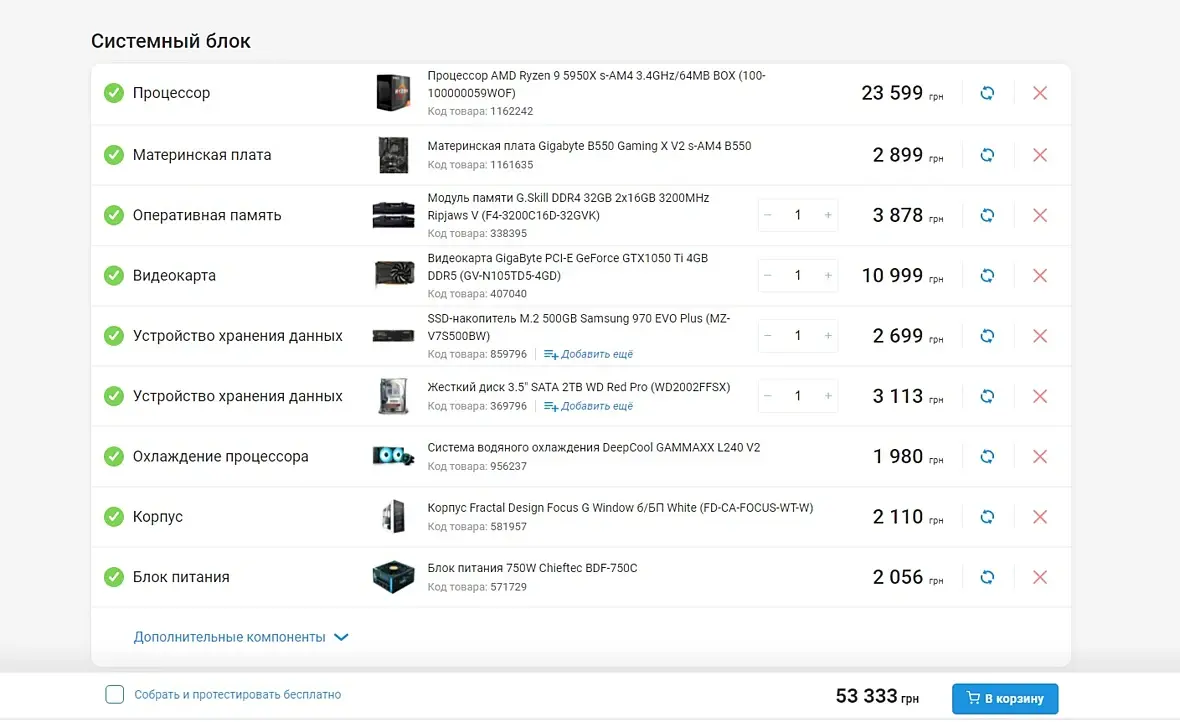Click the Fractal Design case thumbnail
Viewport: 1180px width, 722px height.
[394, 516]
